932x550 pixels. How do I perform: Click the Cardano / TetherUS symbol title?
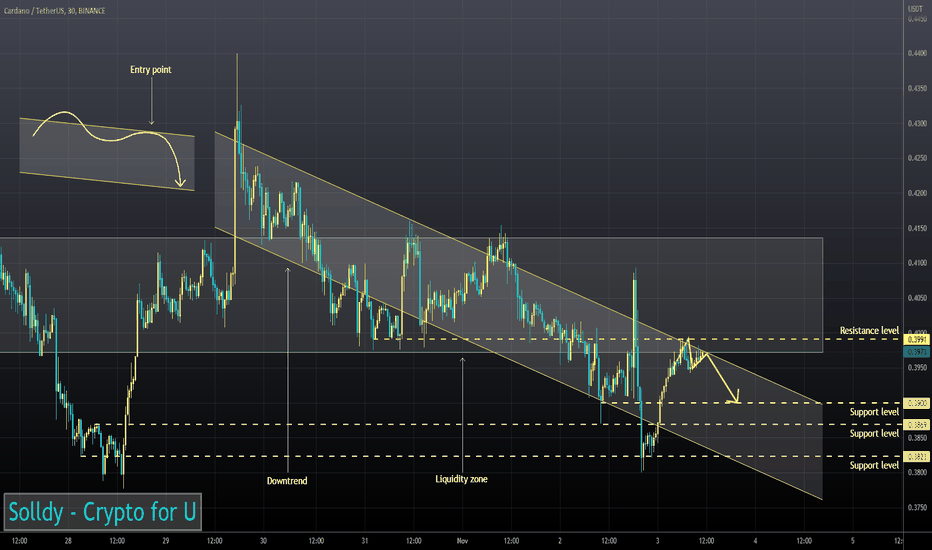click(x=55, y=11)
